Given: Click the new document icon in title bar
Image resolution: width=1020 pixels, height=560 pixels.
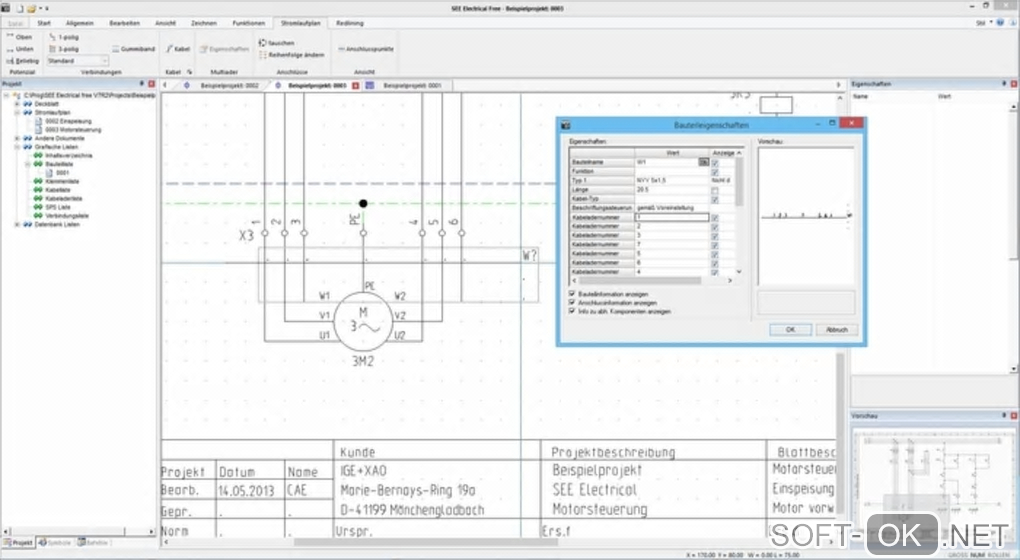Looking at the screenshot, I should point(20,8).
